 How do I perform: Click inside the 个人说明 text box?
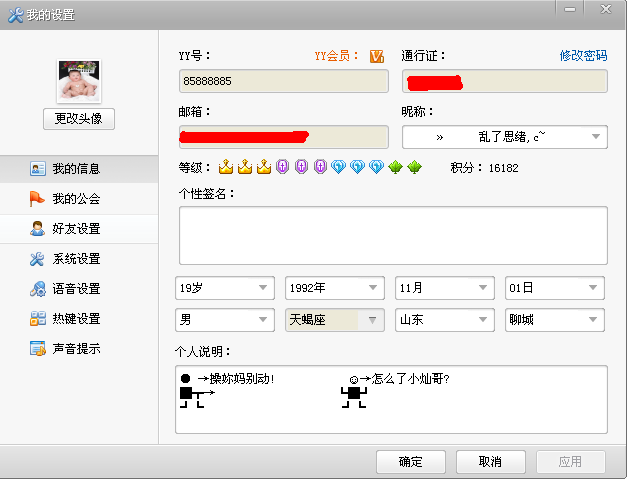pos(391,399)
